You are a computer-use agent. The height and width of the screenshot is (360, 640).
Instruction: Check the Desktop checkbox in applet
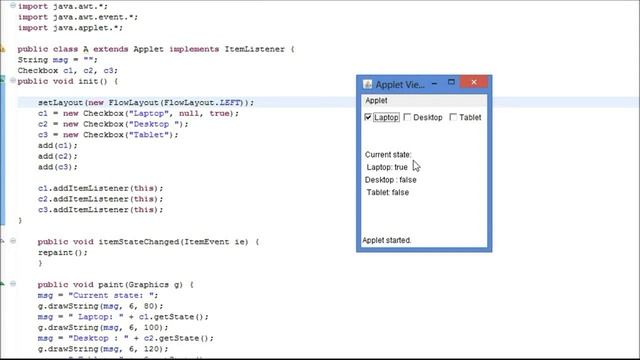pos(407,117)
